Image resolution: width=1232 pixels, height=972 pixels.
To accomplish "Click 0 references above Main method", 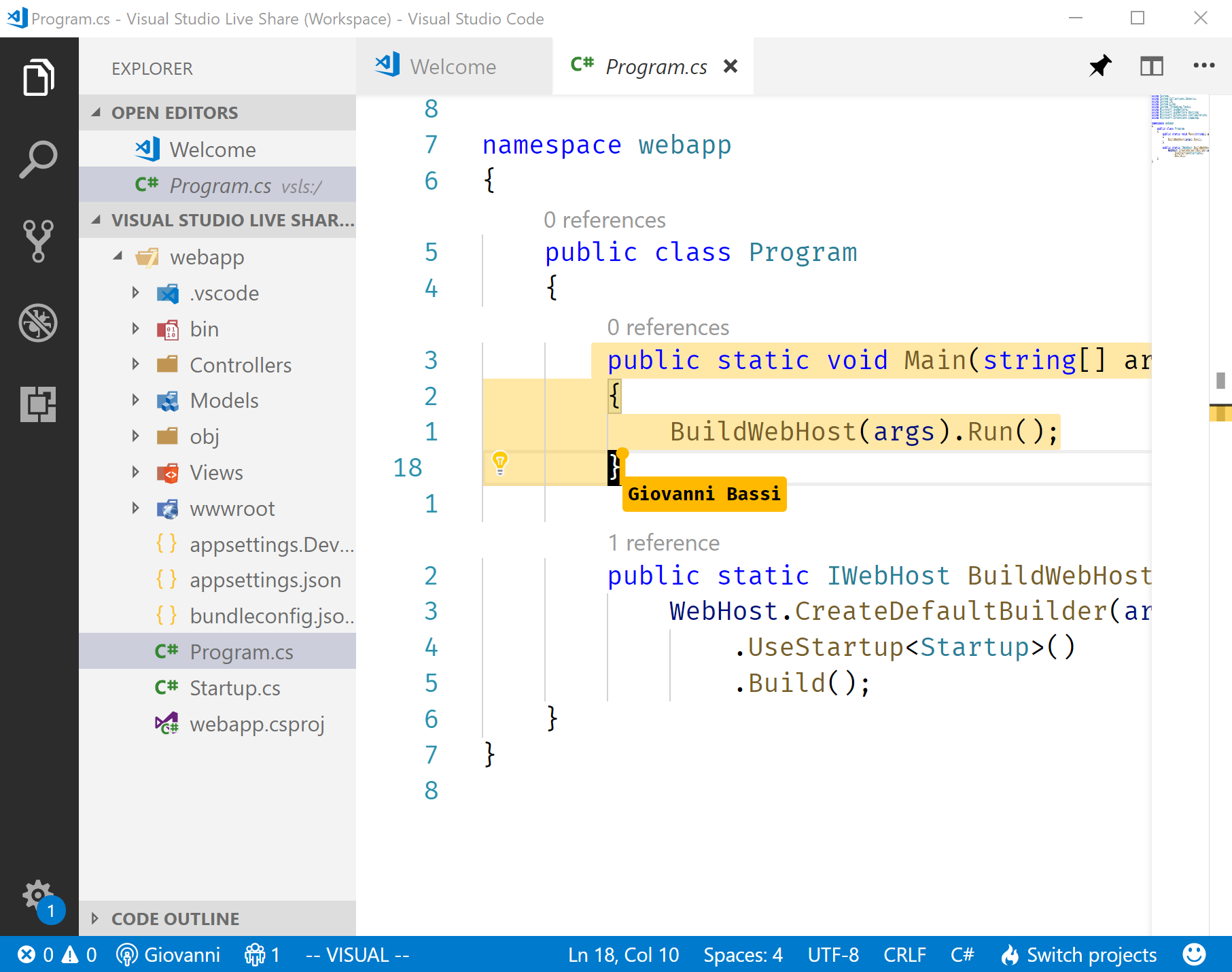I will click(668, 328).
